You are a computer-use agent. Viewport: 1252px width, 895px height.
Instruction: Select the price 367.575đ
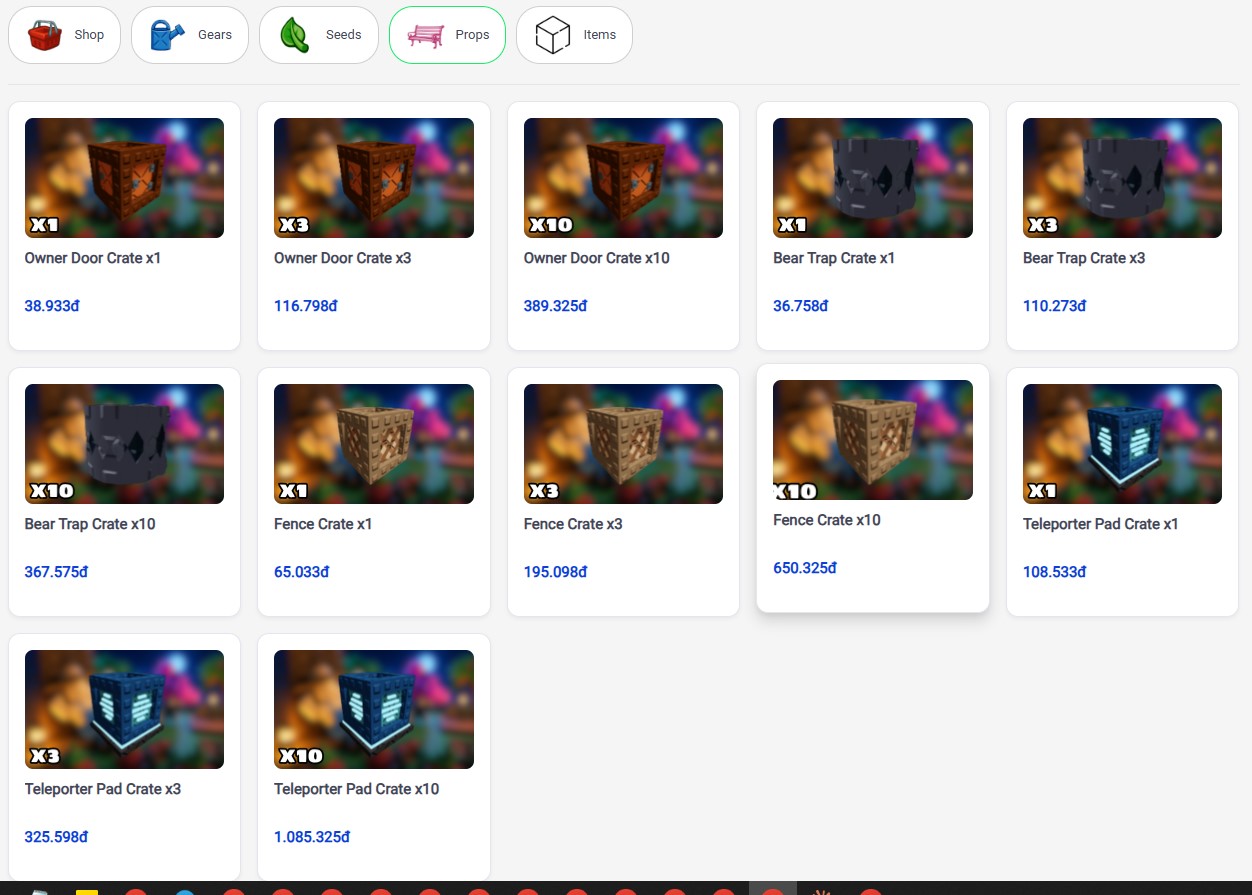(57, 572)
